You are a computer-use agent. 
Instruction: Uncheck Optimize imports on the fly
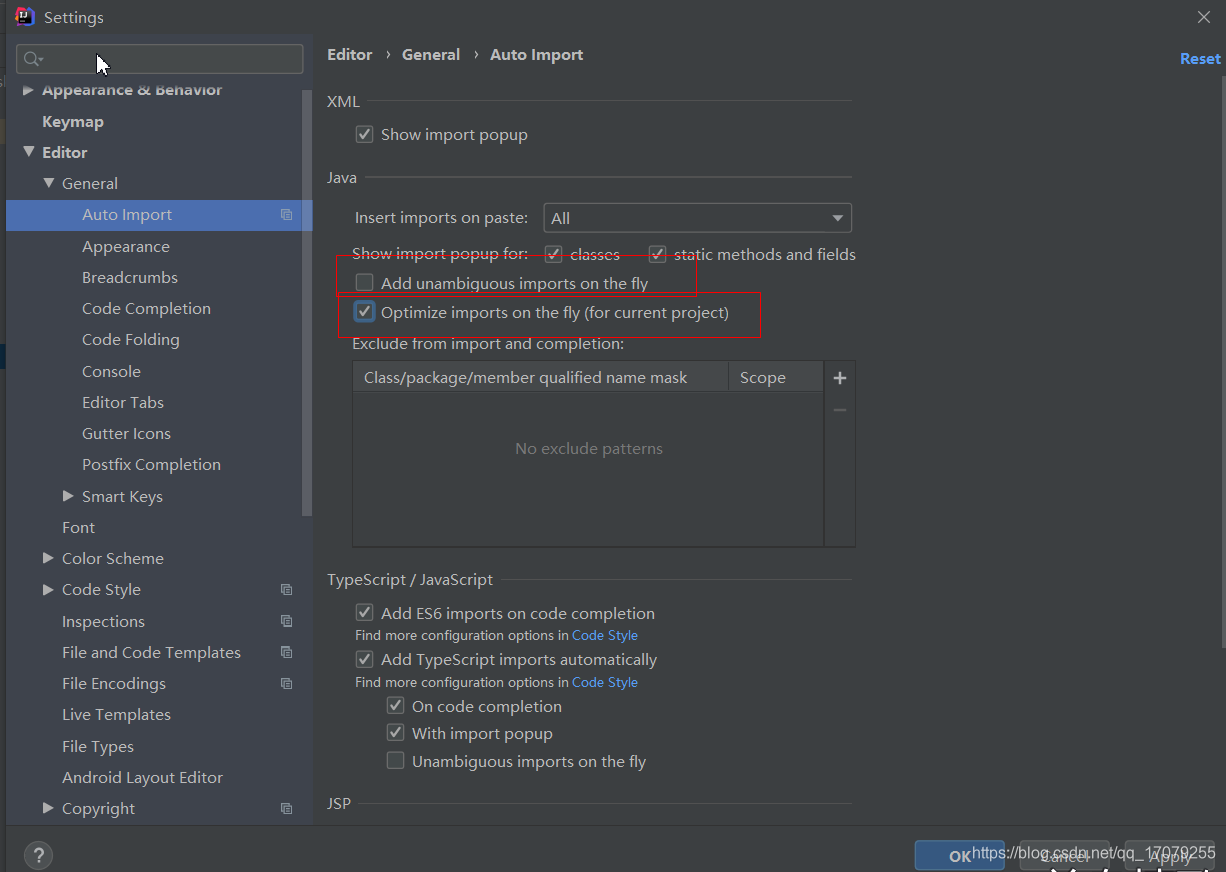pos(365,312)
